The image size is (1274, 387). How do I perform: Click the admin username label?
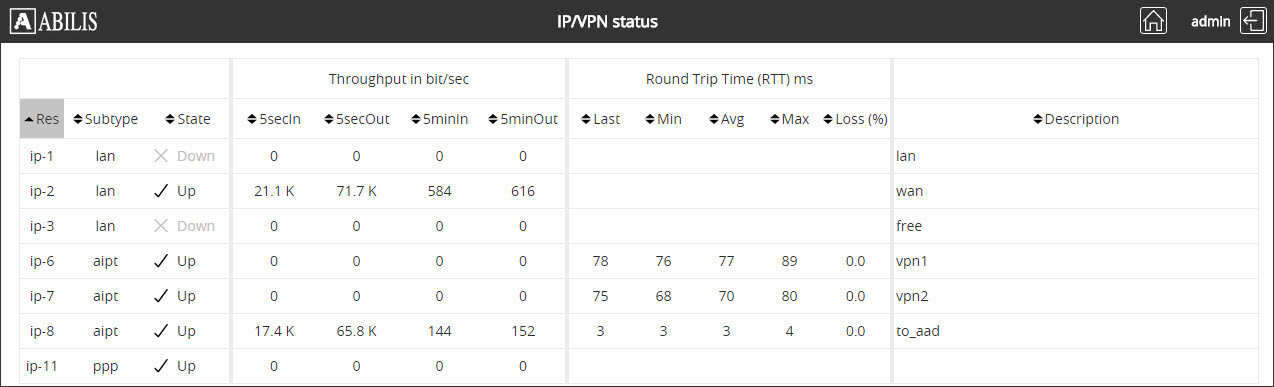pos(1210,21)
